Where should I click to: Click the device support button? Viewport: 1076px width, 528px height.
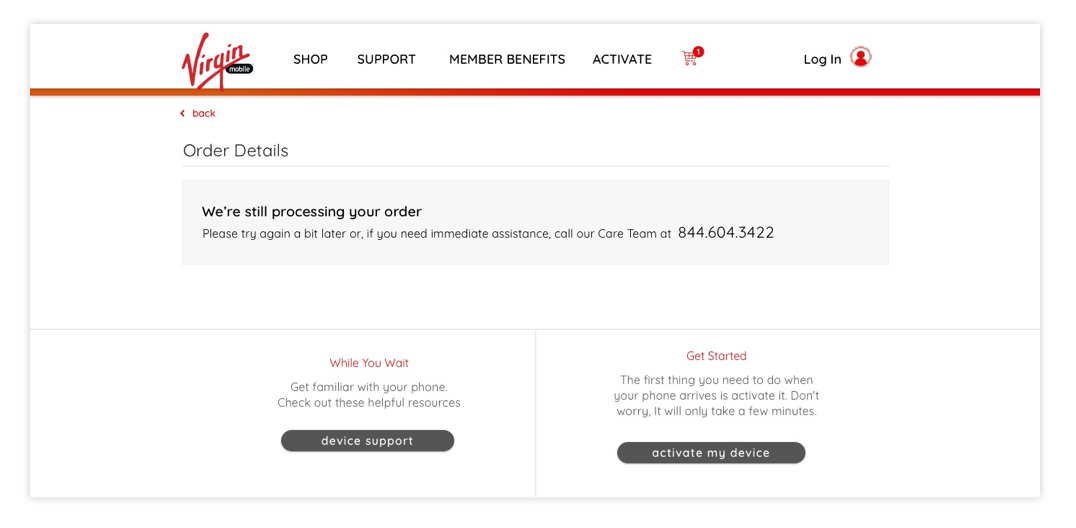368,441
